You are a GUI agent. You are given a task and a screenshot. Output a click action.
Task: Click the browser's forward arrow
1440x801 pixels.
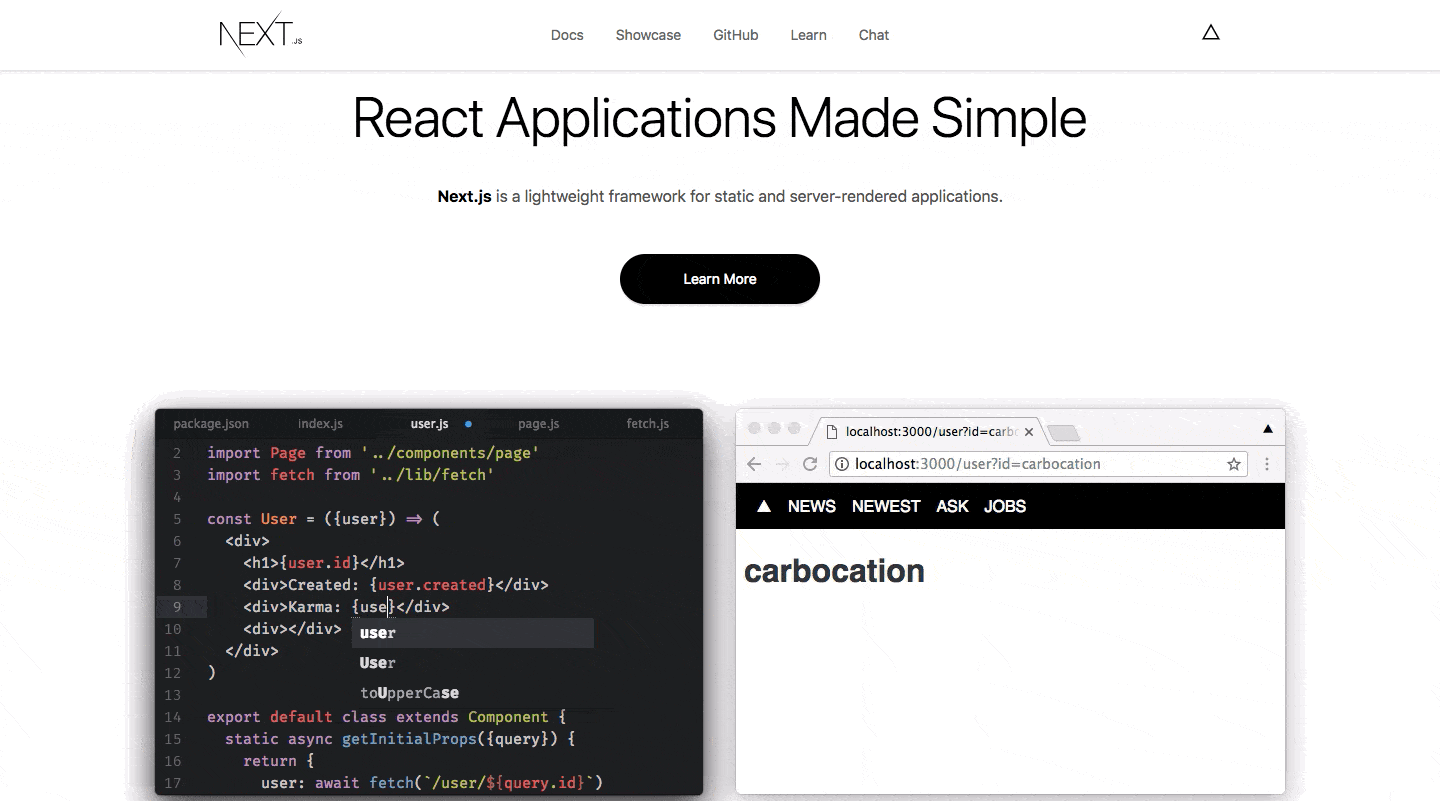pyautogui.click(x=783, y=464)
